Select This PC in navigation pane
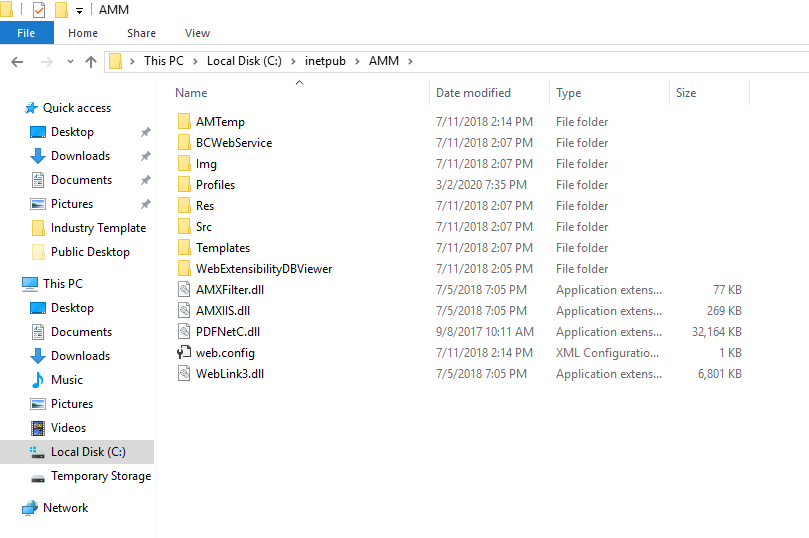 tap(62, 284)
